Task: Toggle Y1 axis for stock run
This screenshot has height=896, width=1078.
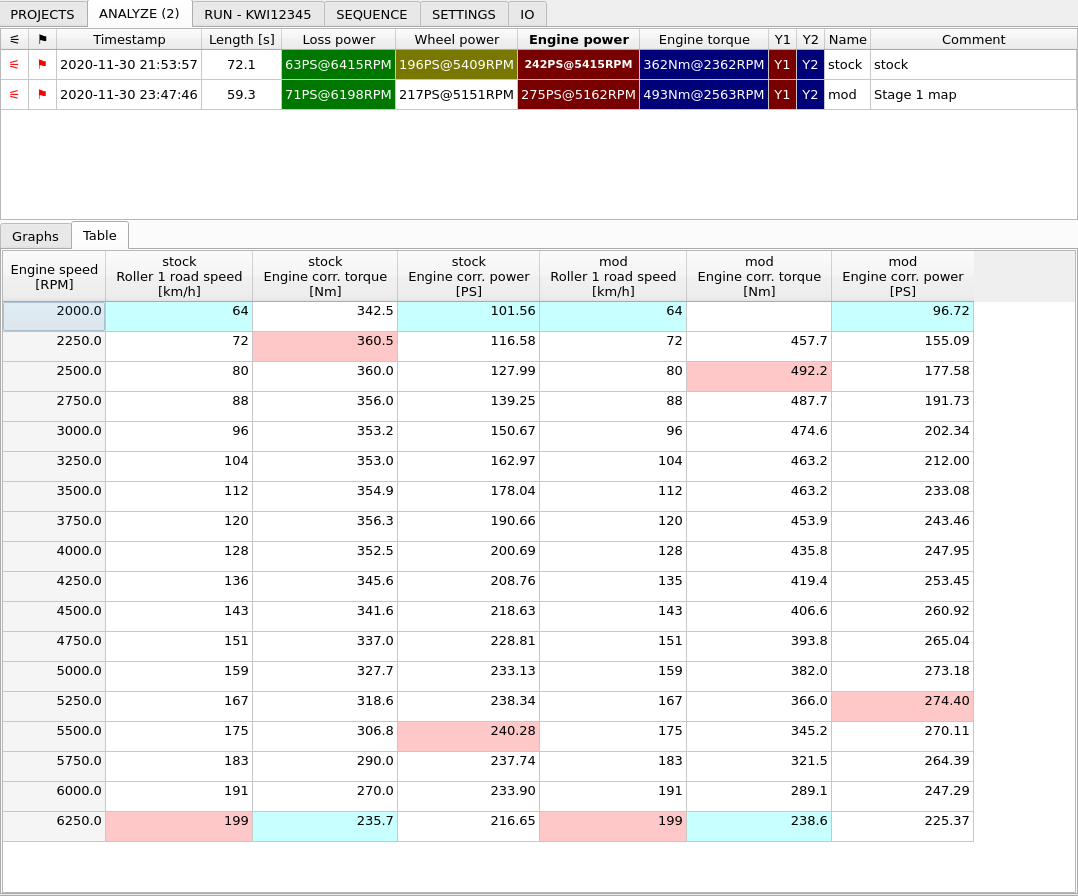Action: (782, 65)
